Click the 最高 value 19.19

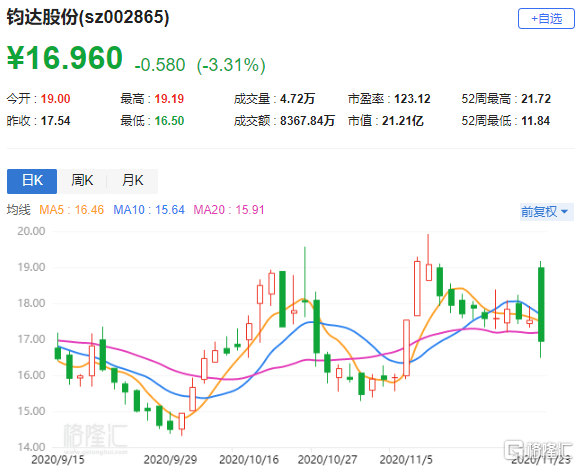(x=169, y=99)
